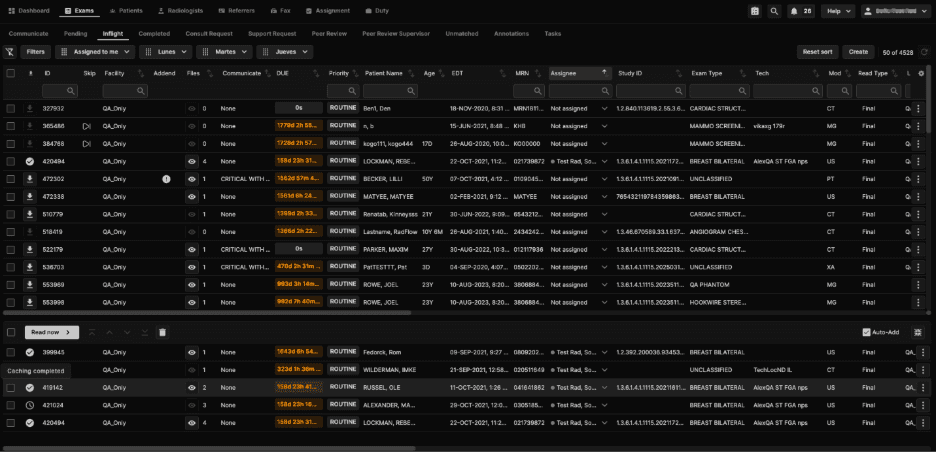Screen dimensions: 936x453
Task: Open queue settings icon beside Auto-Add
Action: pyautogui.click(x=918, y=332)
